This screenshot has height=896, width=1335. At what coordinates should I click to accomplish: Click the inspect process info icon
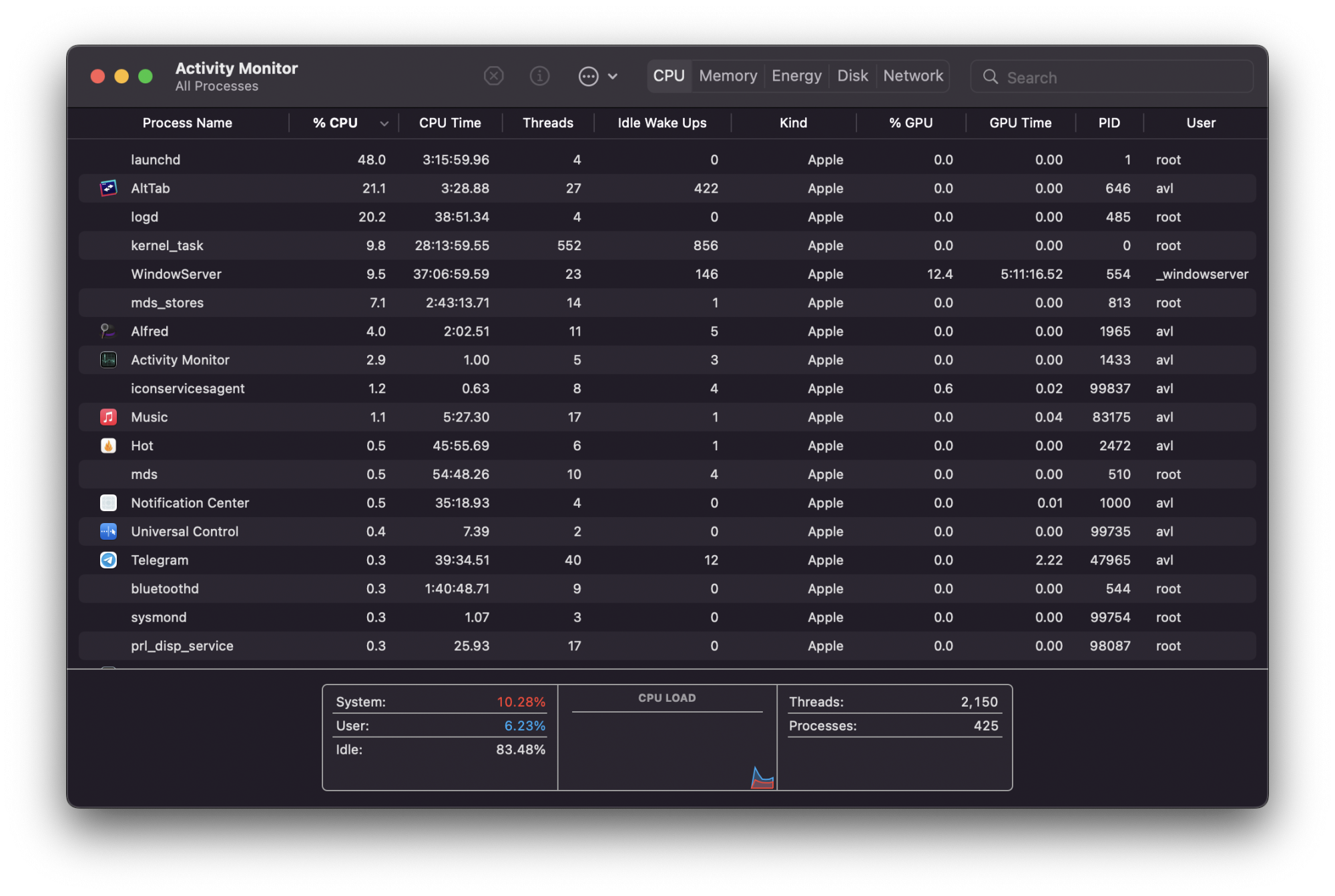pyautogui.click(x=539, y=76)
